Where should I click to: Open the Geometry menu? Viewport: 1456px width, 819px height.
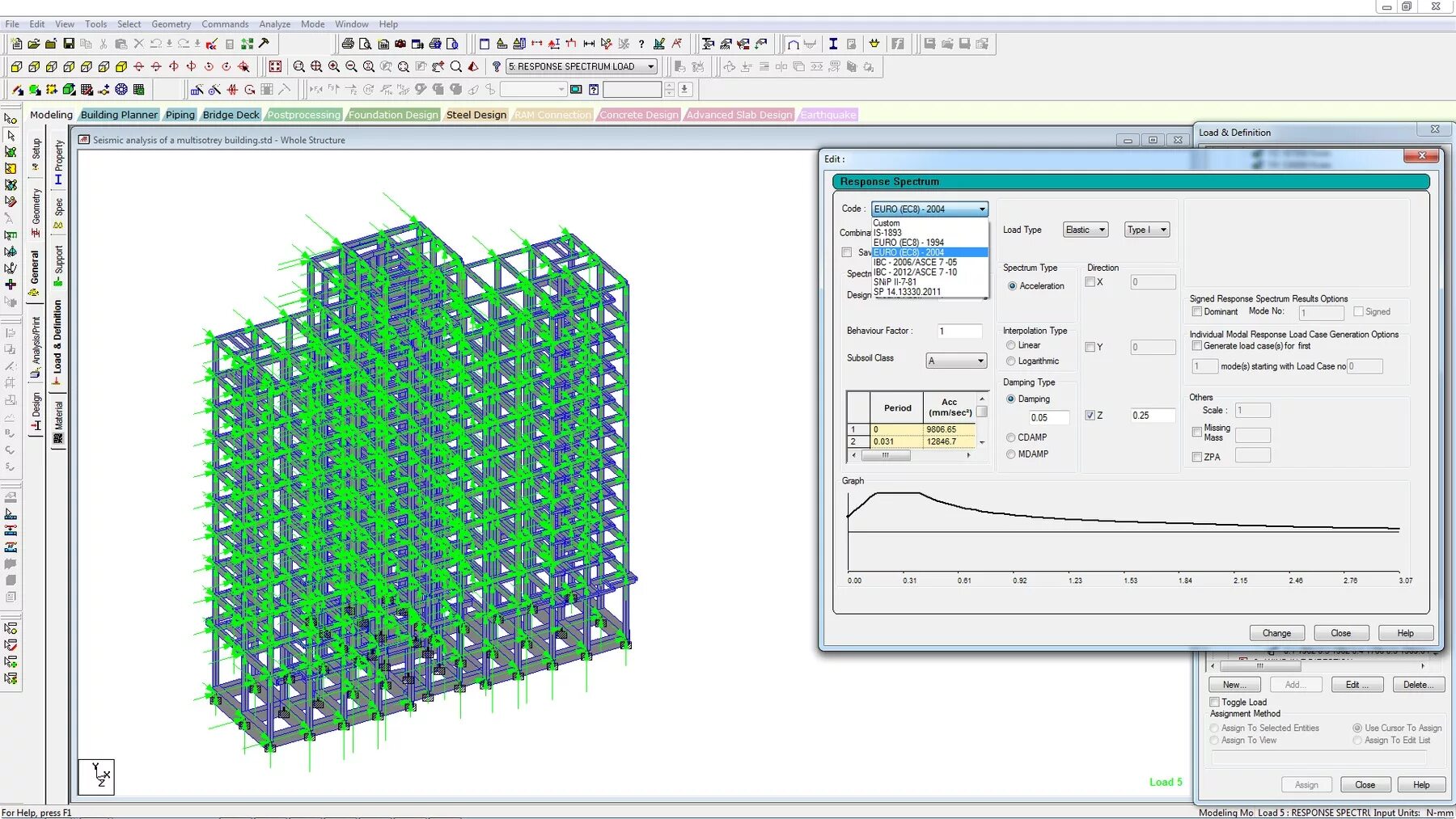coord(171,24)
